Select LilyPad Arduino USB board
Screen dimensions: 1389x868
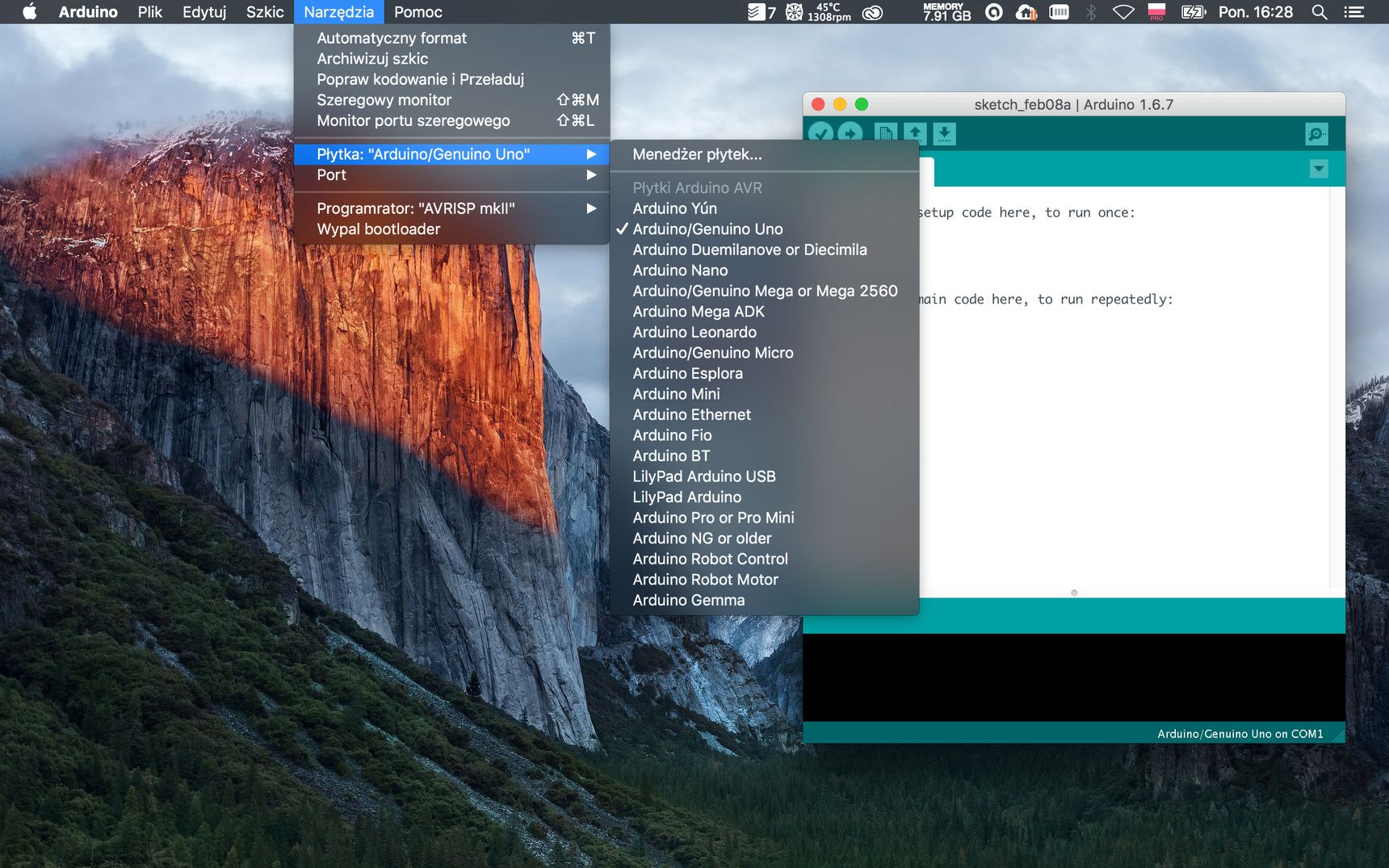coord(764,476)
